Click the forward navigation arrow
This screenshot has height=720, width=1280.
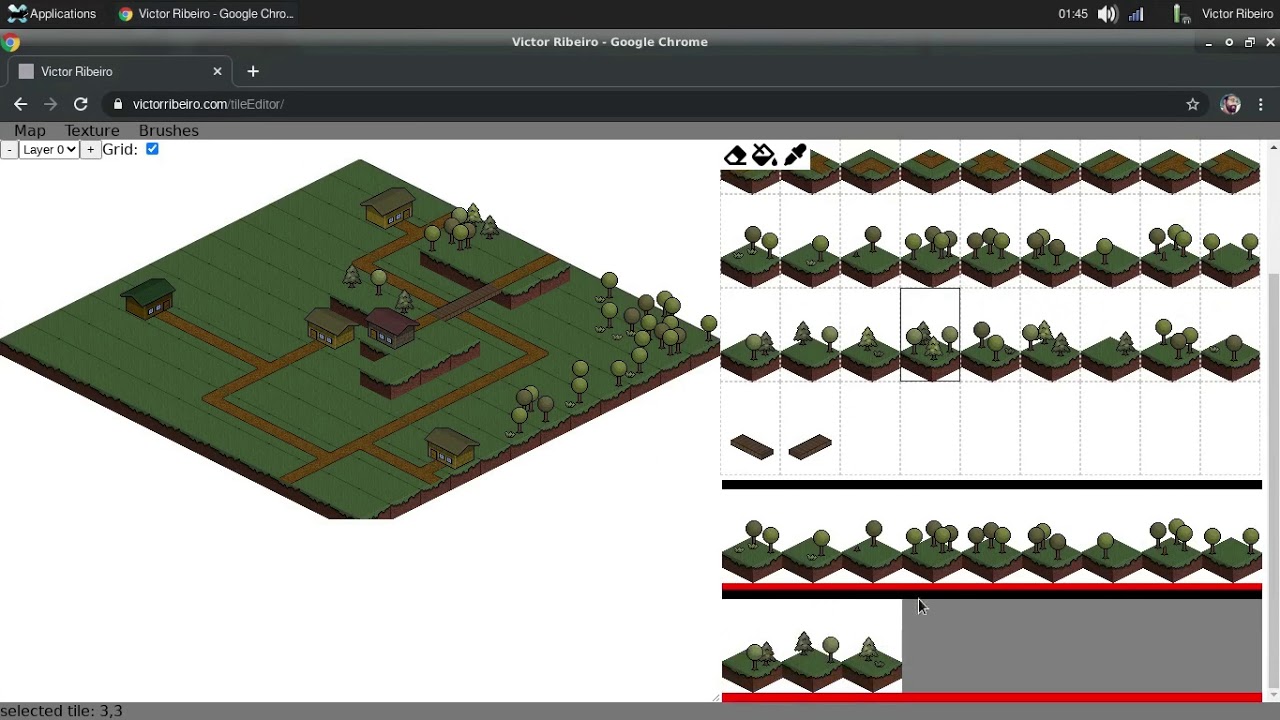[x=50, y=104]
